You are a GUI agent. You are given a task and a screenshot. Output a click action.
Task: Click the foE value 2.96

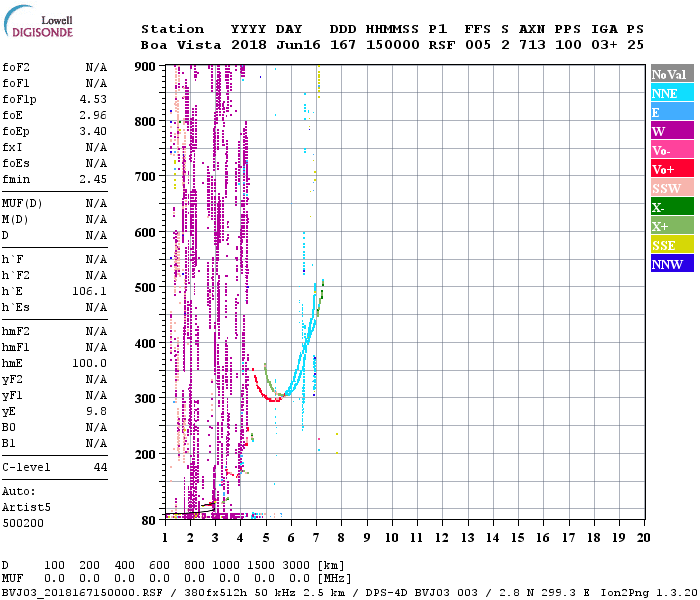point(93,115)
